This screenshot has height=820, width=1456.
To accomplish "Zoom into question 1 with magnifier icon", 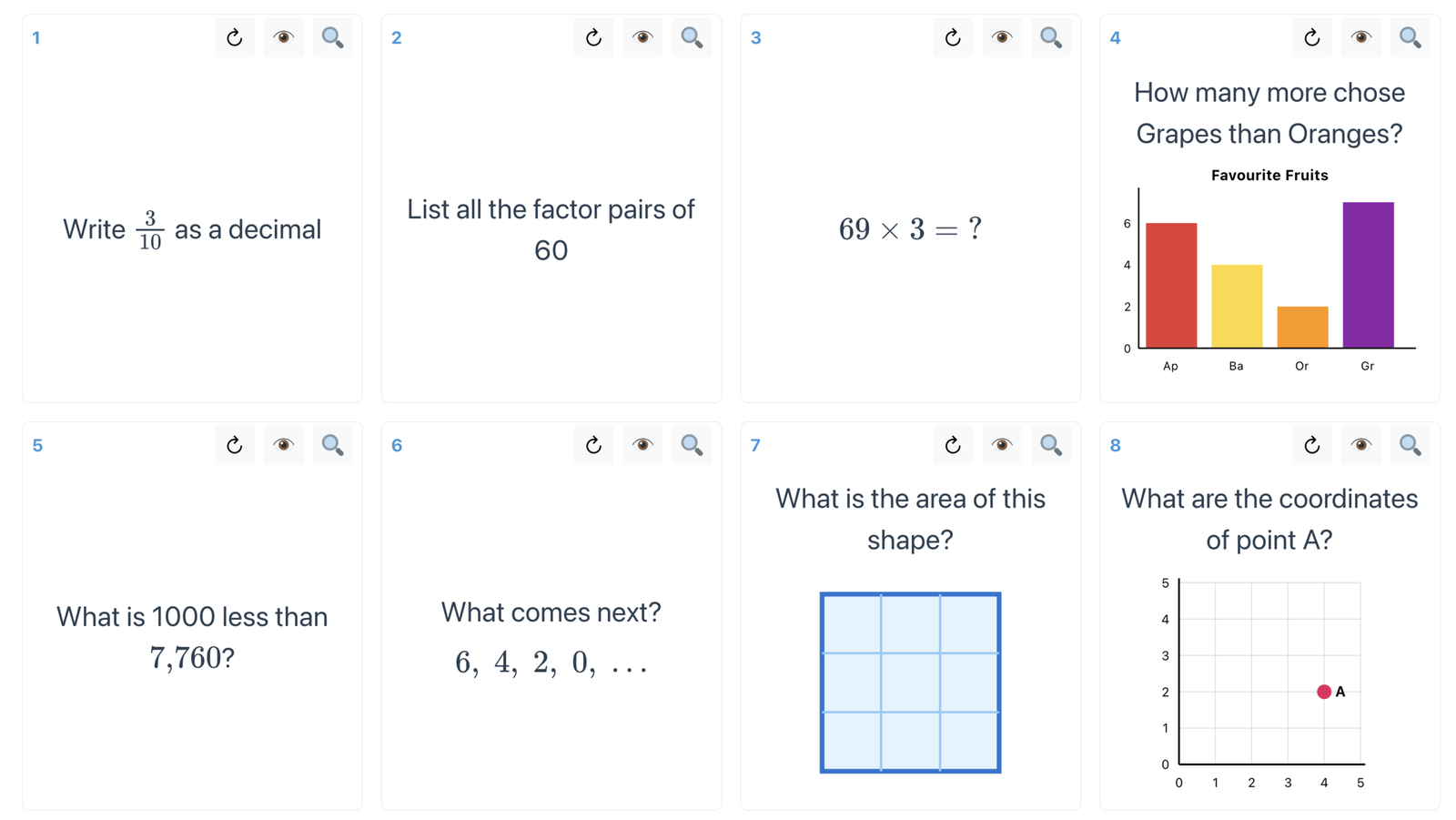I will [332, 38].
